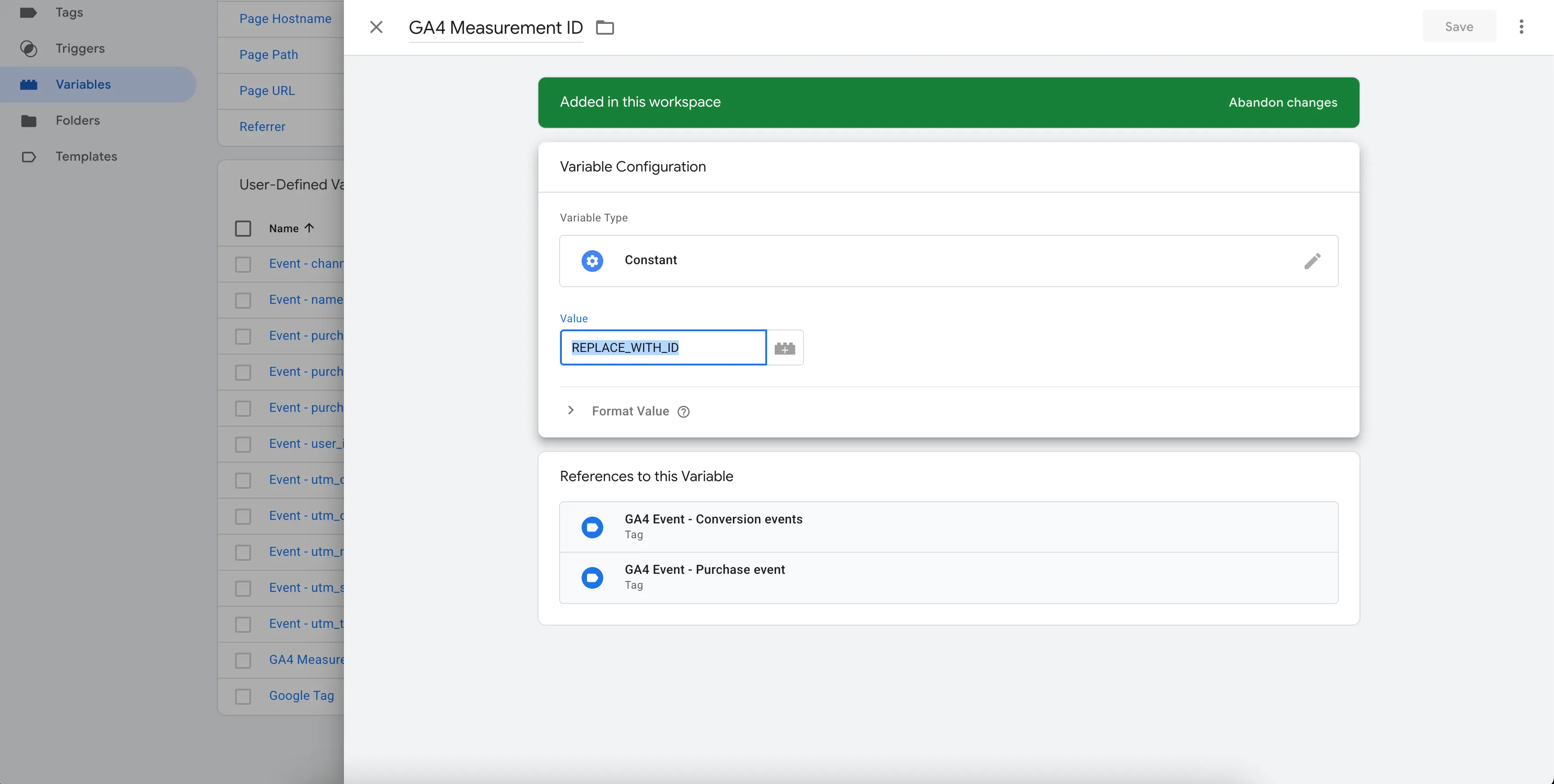Image resolution: width=1554 pixels, height=784 pixels.
Task: Toggle the select-all Name header checkbox
Action: point(243,229)
